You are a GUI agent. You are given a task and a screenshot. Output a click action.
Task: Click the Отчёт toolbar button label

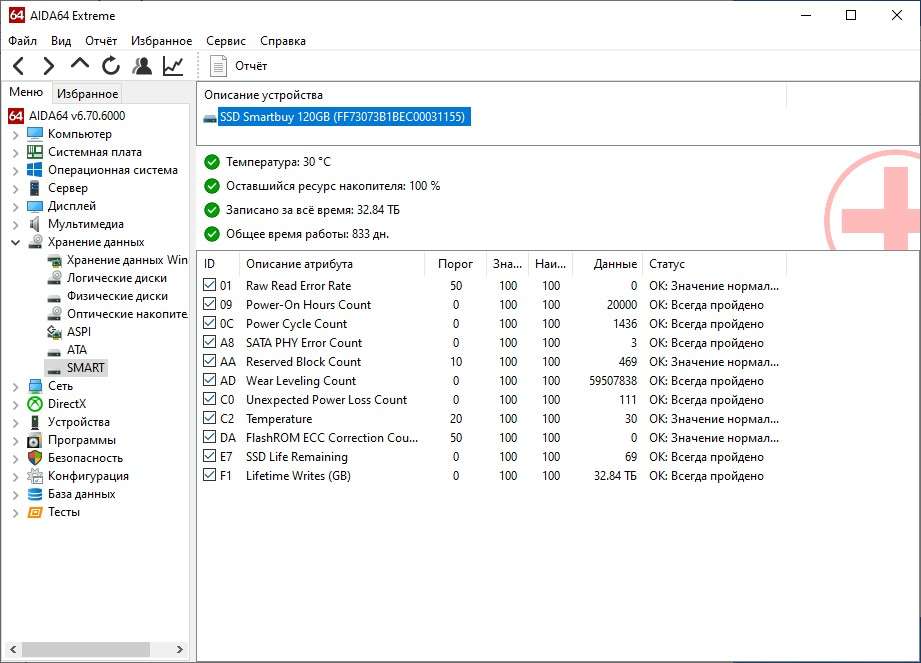(x=251, y=66)
